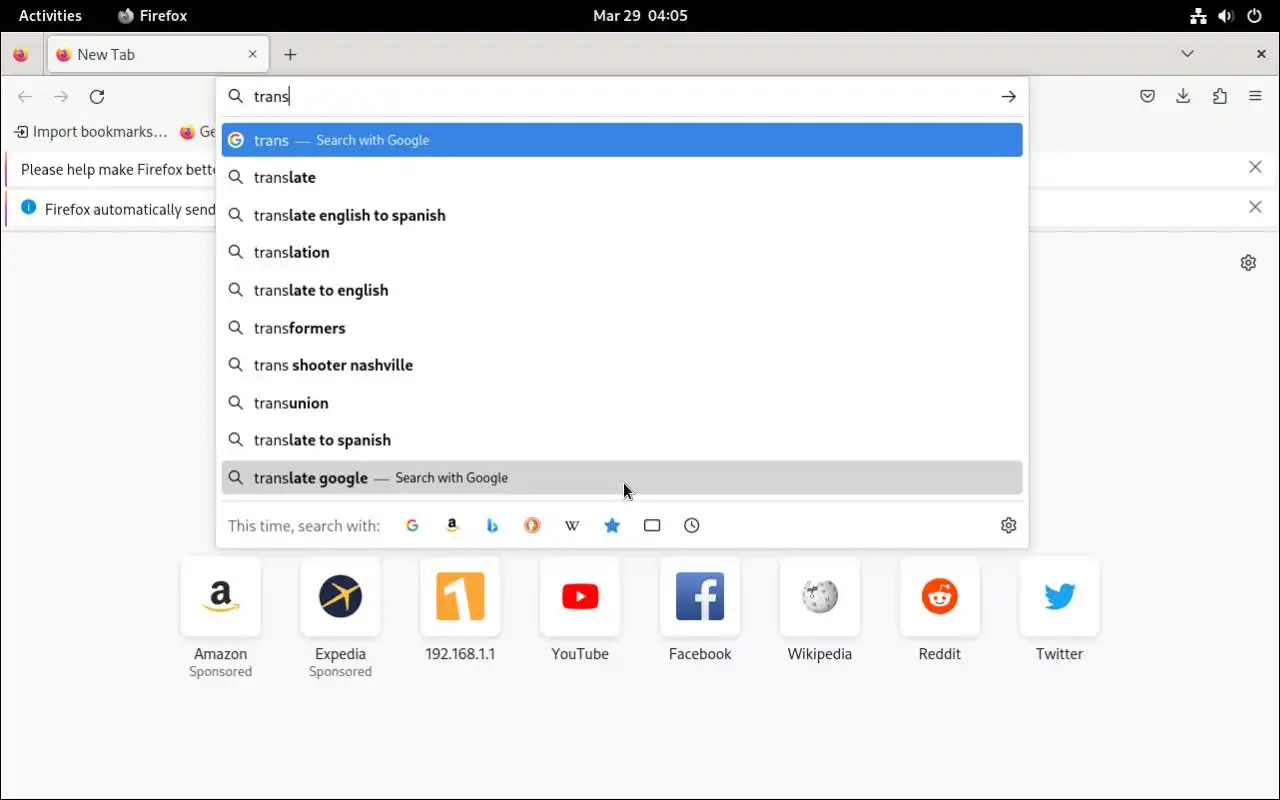Click in the address bar input

[620, 96]
